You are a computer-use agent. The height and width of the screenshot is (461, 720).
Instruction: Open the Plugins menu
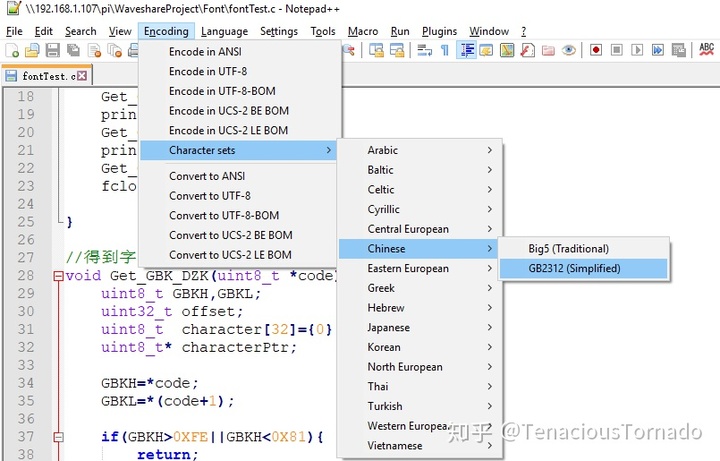click(439, 31)
